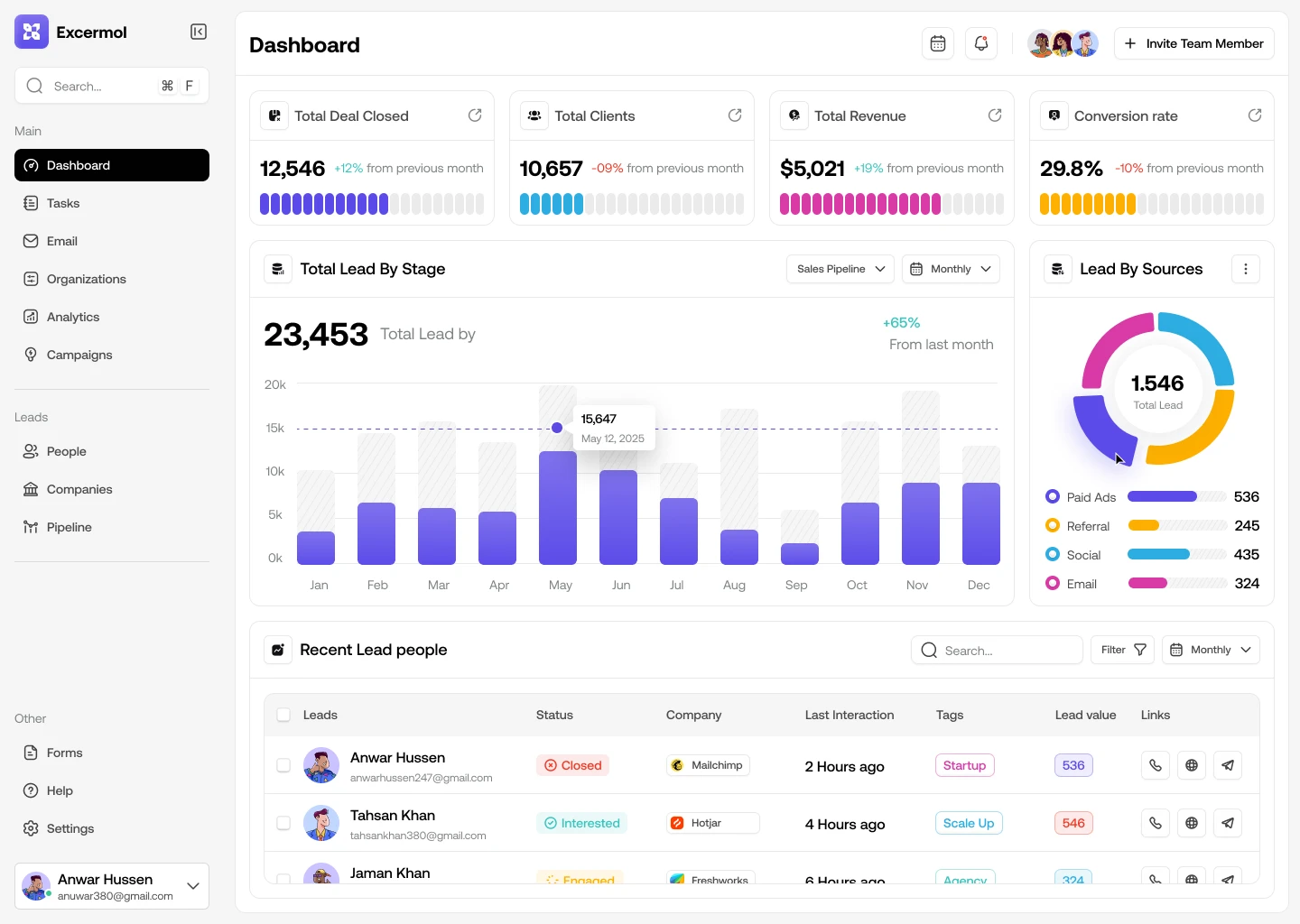This screenshot has height=924, width=1300.
Task: Open Email in the sidebar
Action: [x=112, y=241]
